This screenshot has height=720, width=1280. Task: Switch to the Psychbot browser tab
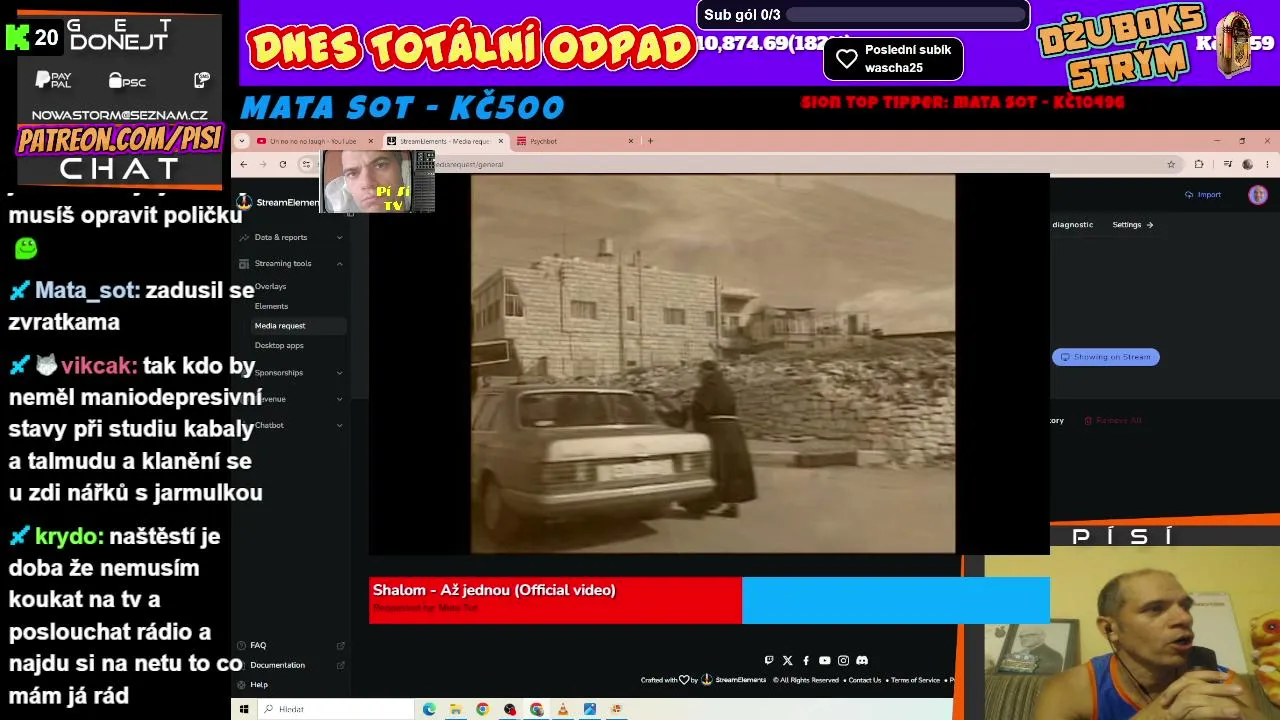[577, 141]
